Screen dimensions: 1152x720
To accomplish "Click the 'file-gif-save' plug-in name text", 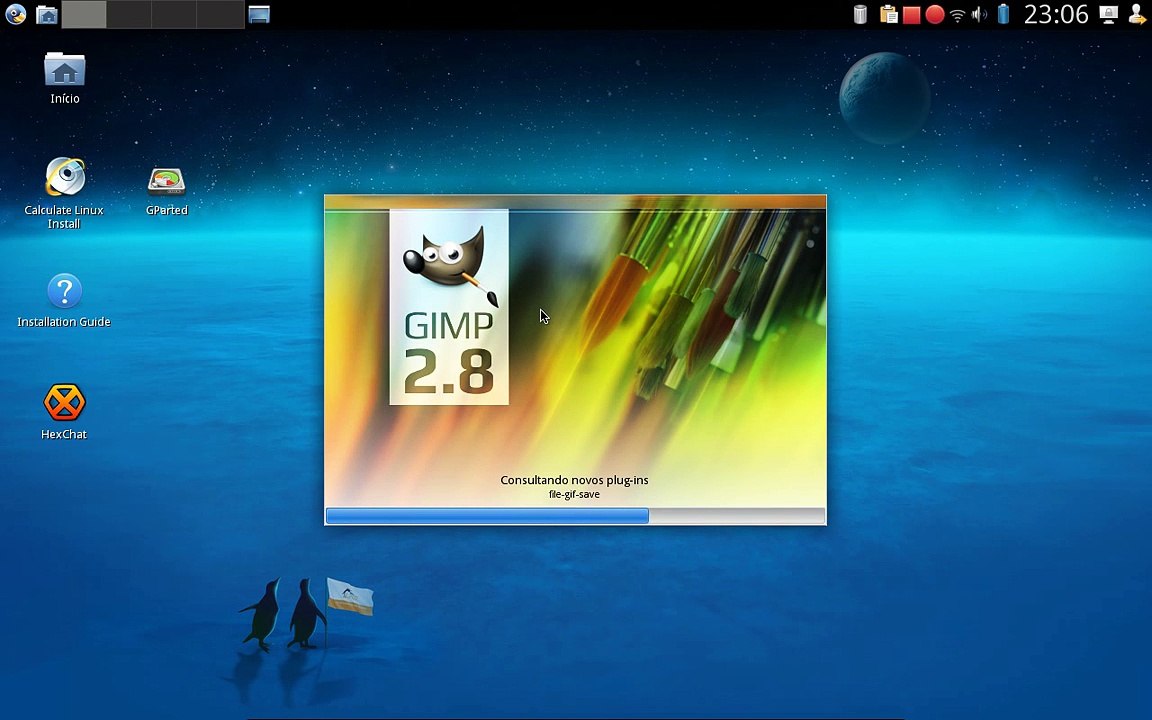I will coord(575,494).
